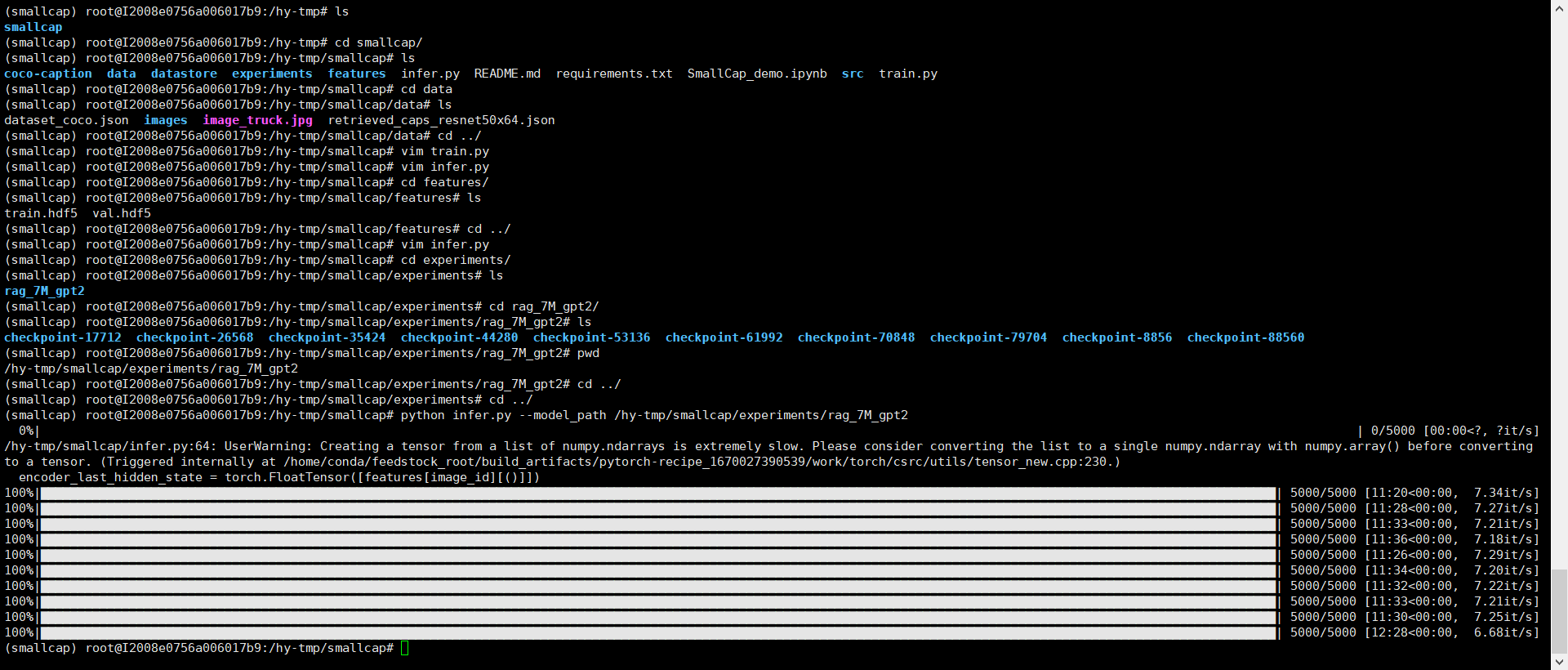This screenshot has width=1568, height=670.
Task: Click the requirements.txt file name
Action: click(x=614, y=74)
